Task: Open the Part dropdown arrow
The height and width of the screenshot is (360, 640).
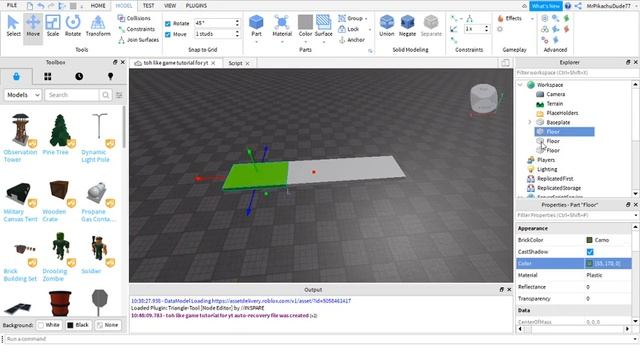Action: coord(256,42)
